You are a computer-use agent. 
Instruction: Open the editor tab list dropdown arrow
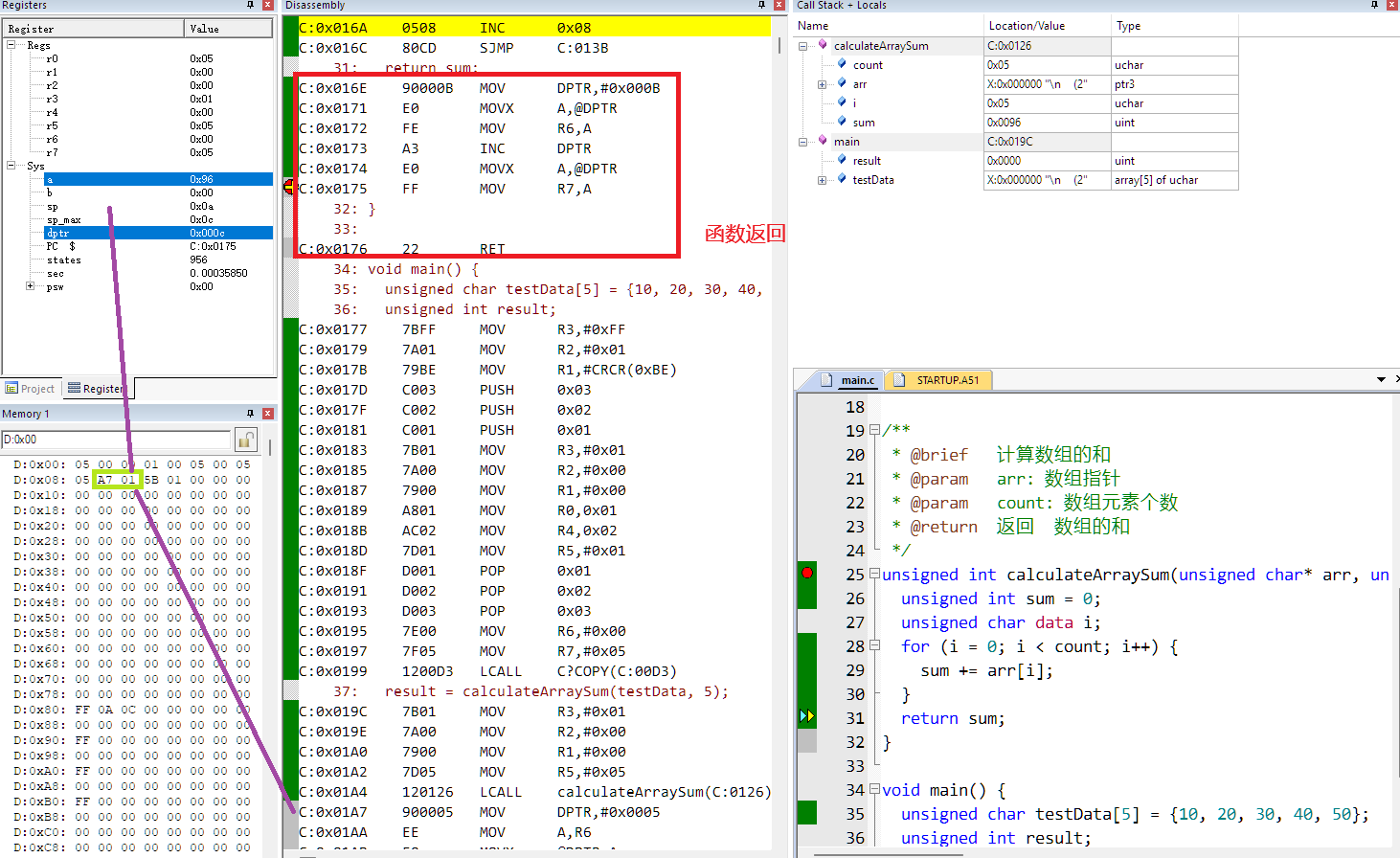(1381, 380)
